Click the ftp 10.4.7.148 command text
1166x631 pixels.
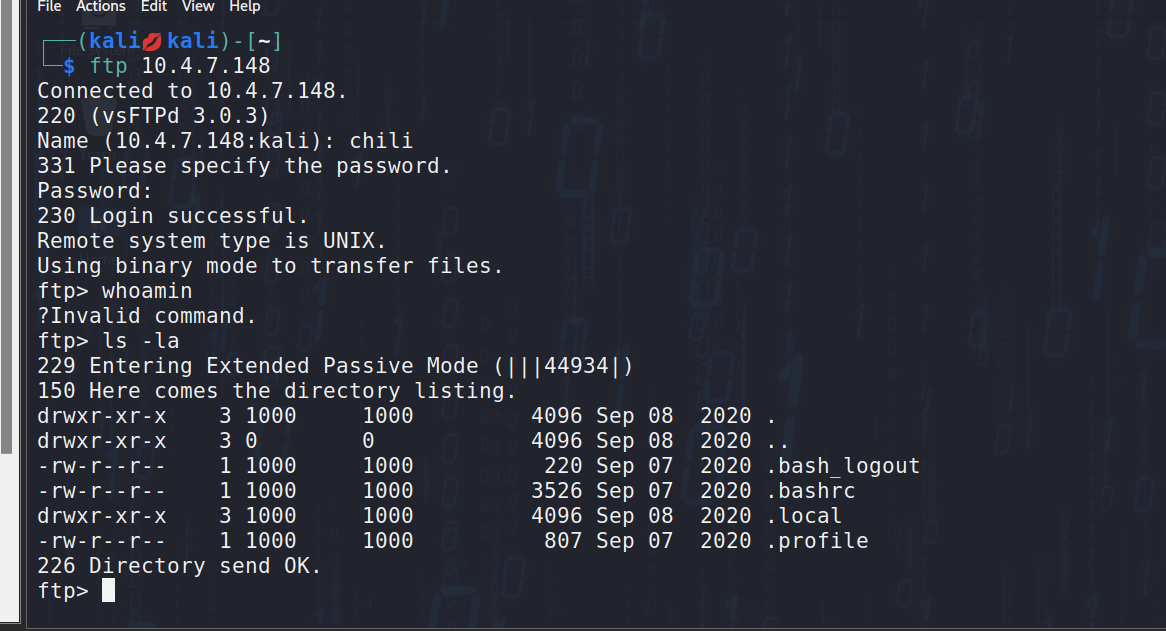click(x=180, y=66)
